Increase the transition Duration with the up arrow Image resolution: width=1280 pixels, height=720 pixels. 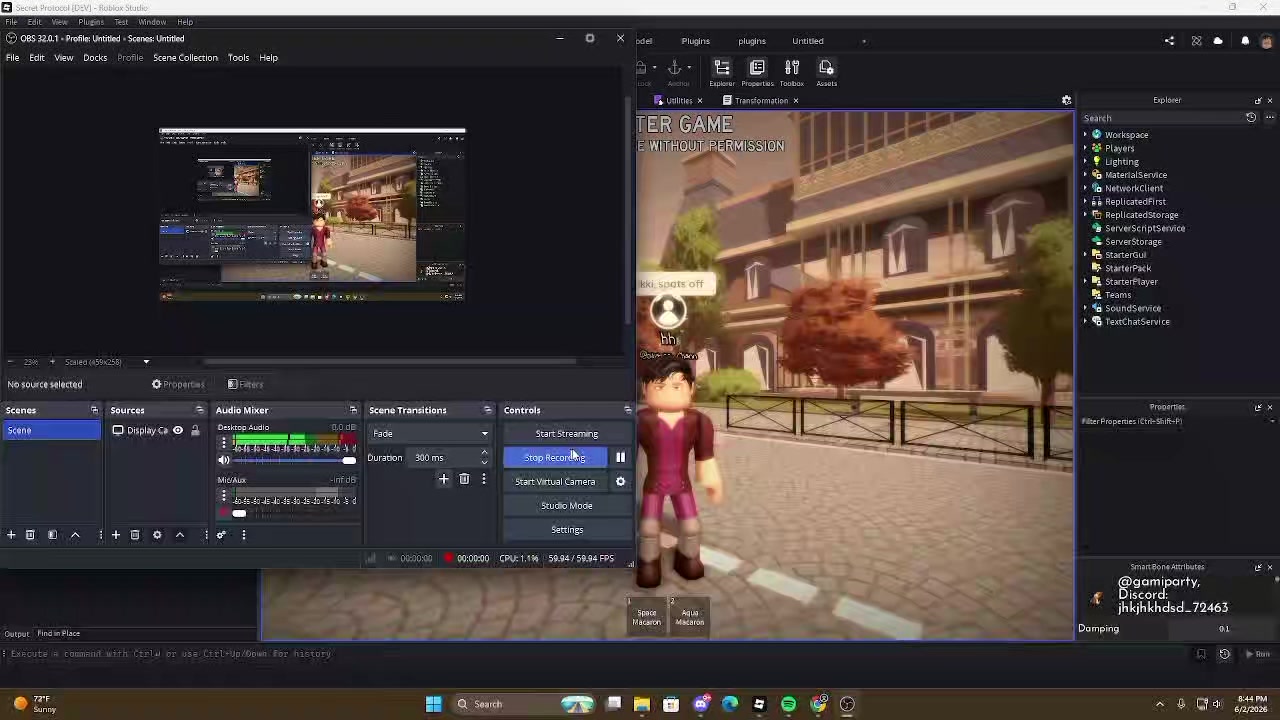tap(485, 453)
